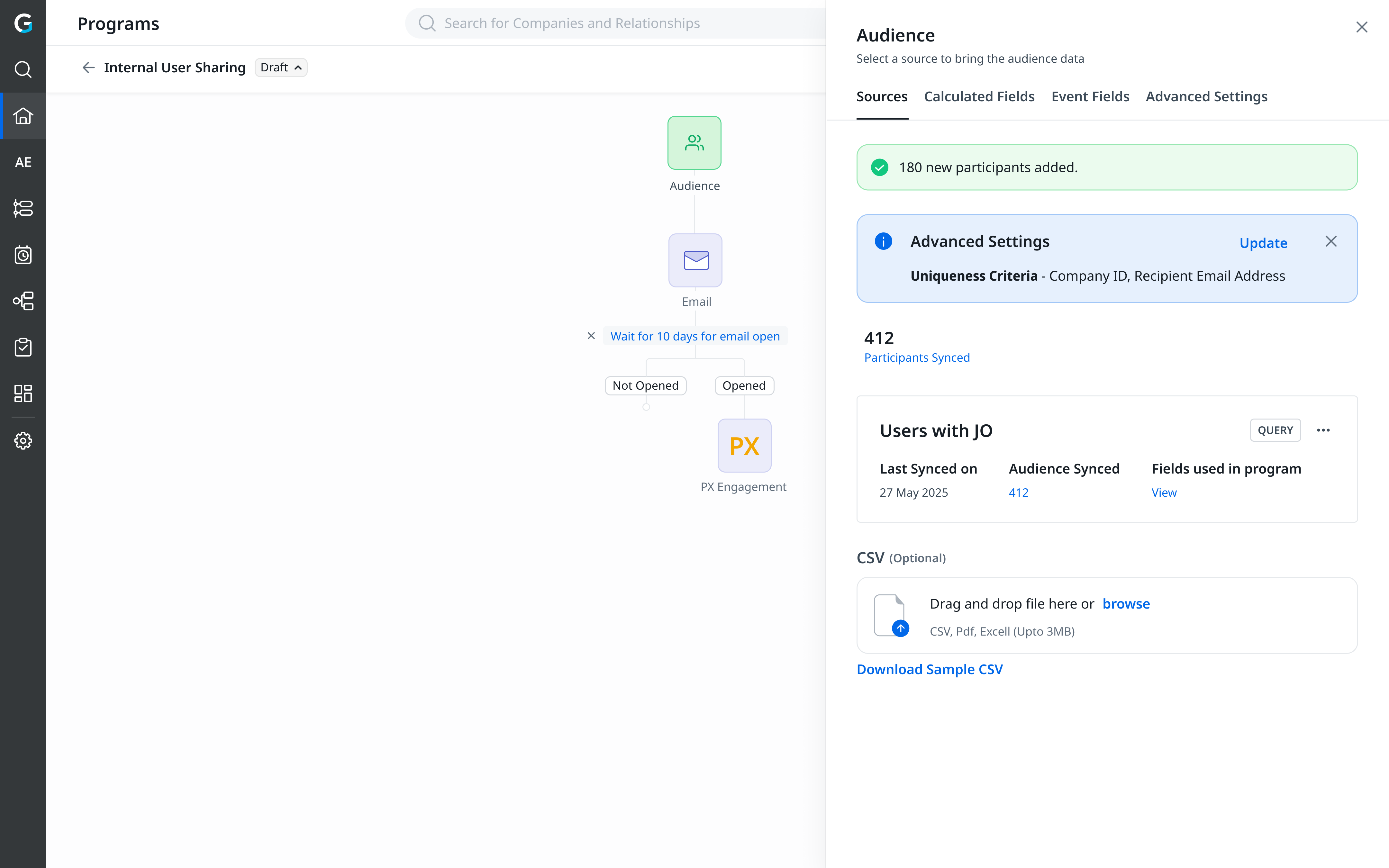Open search from the sidebar magnifier icon
The image size is (1389, 868).
[23, 69]
